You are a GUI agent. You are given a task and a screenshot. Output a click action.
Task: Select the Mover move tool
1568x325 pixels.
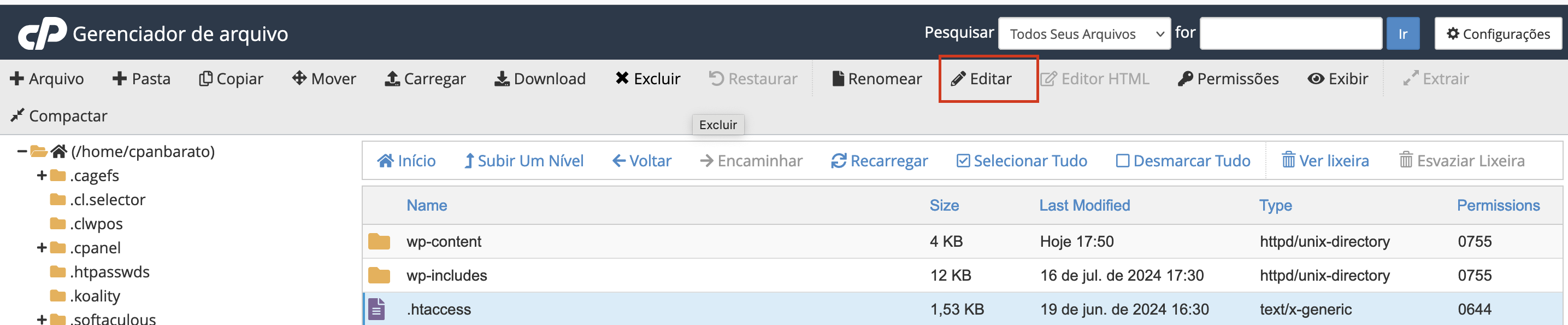tap(324, 79)
